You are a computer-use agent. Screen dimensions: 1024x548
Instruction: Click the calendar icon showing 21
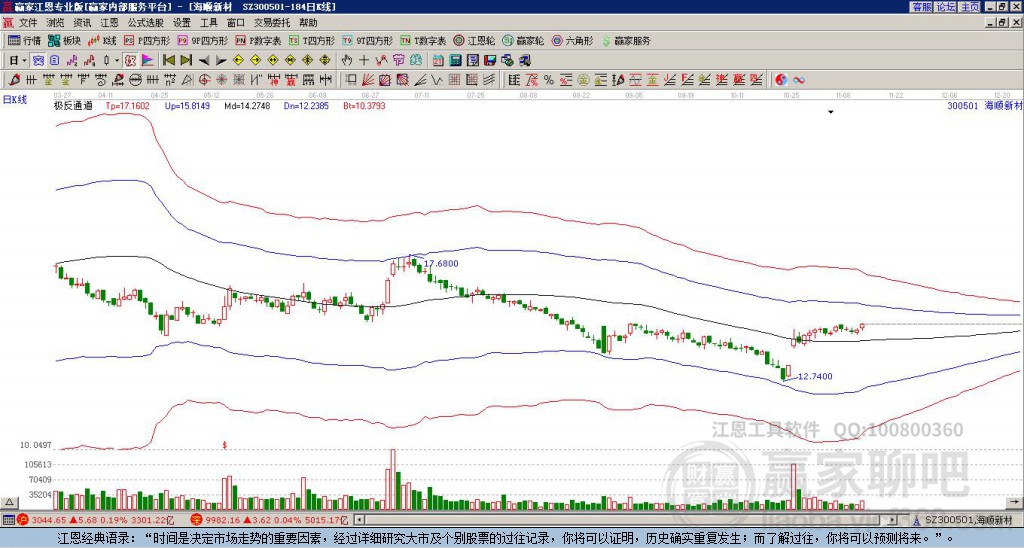(438, 60)
